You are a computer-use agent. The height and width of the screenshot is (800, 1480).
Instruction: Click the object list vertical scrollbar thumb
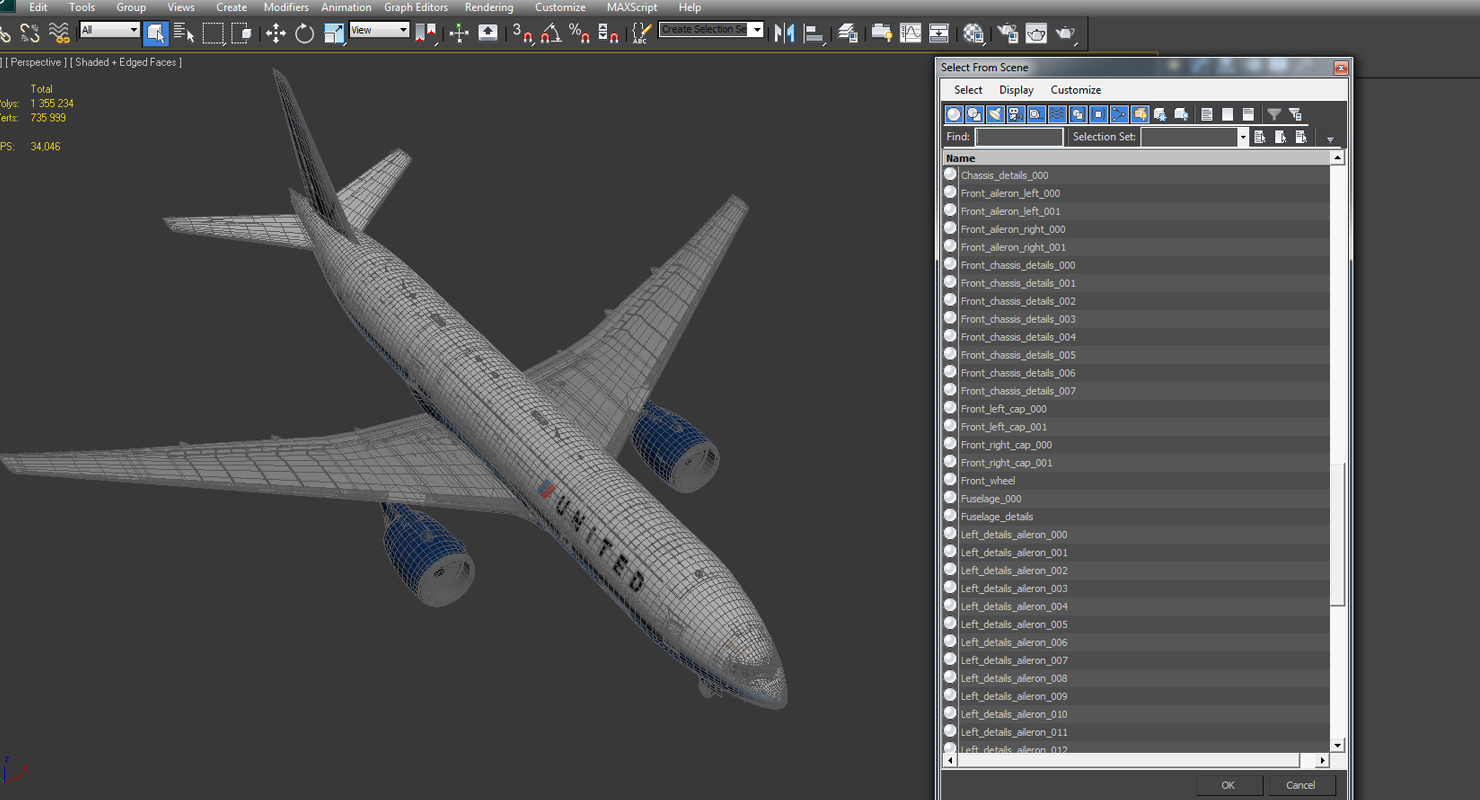[1338, 534]
